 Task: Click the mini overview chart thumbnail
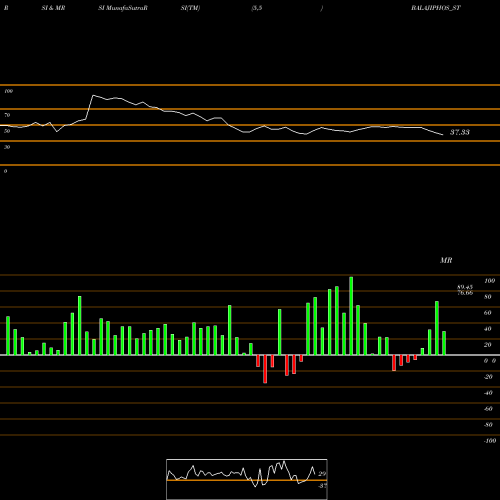point(247,479)
